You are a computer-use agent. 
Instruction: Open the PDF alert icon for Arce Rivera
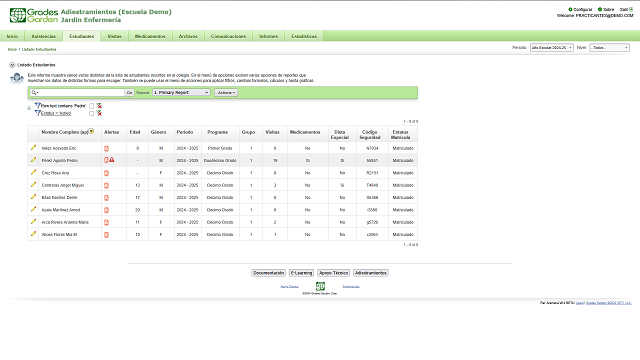[106, 222]
